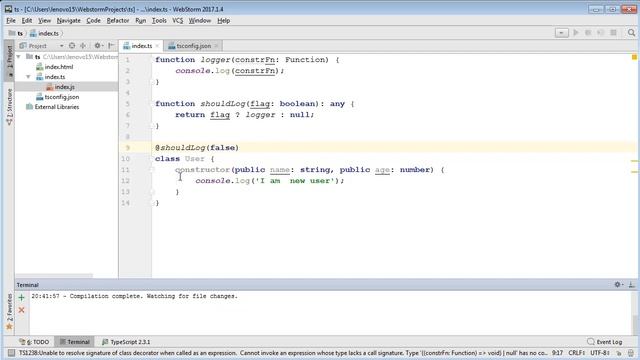Open Project panel settings gear
The image size is (640, 360).
coord(98,46)
